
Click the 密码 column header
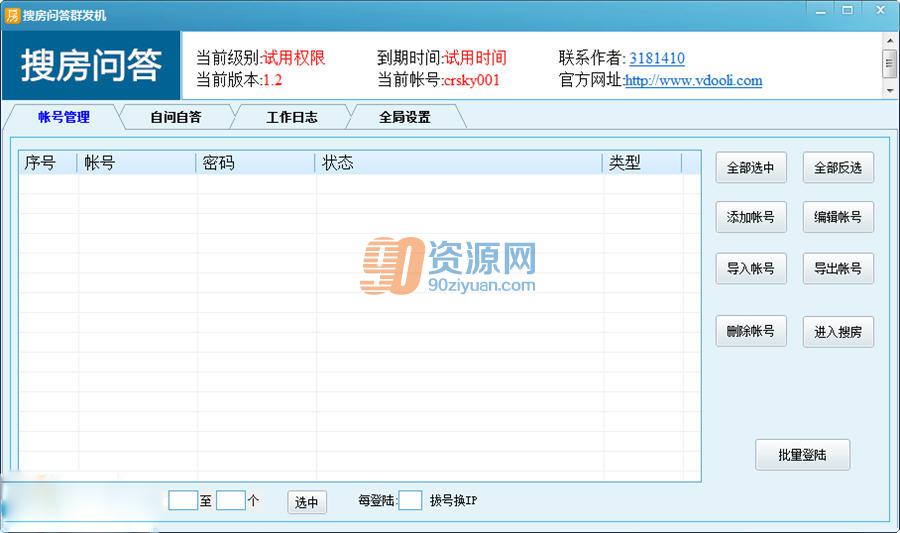pyautogui.click(x=255, y=163)
